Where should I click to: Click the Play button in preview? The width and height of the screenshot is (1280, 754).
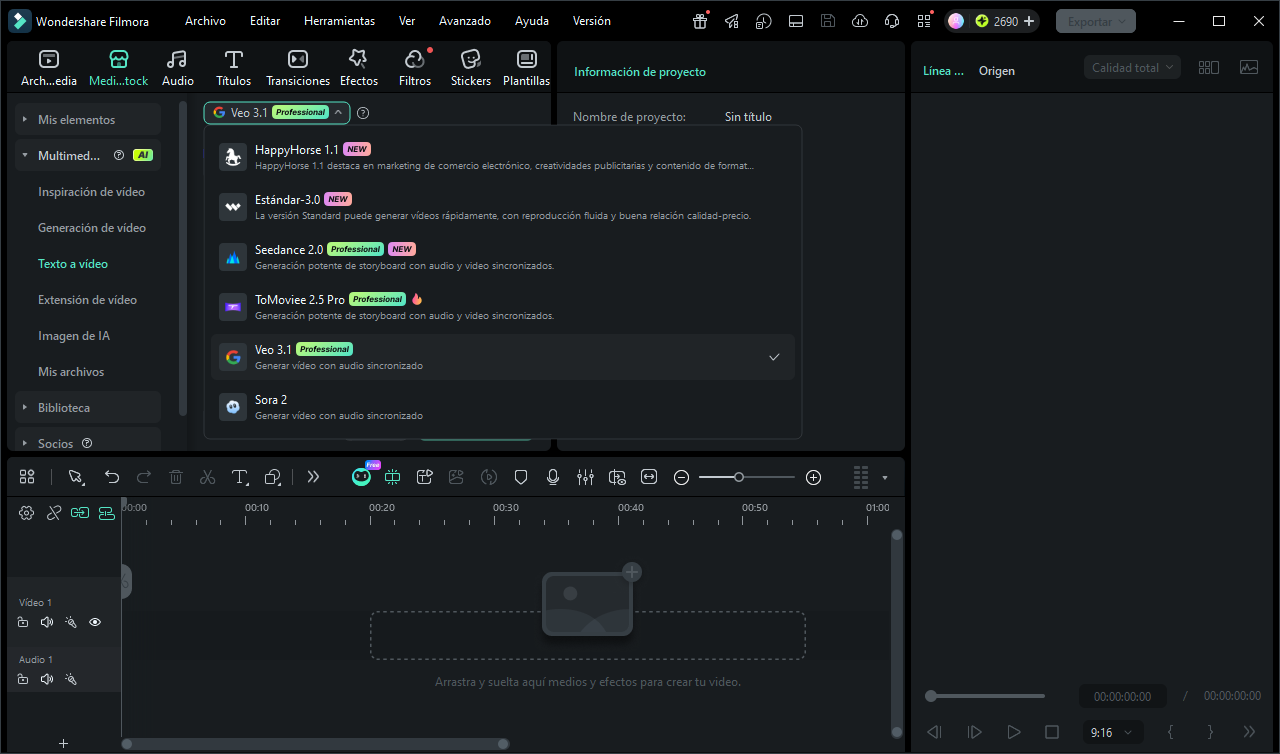pyautogui.click(x=1013, y=732)
